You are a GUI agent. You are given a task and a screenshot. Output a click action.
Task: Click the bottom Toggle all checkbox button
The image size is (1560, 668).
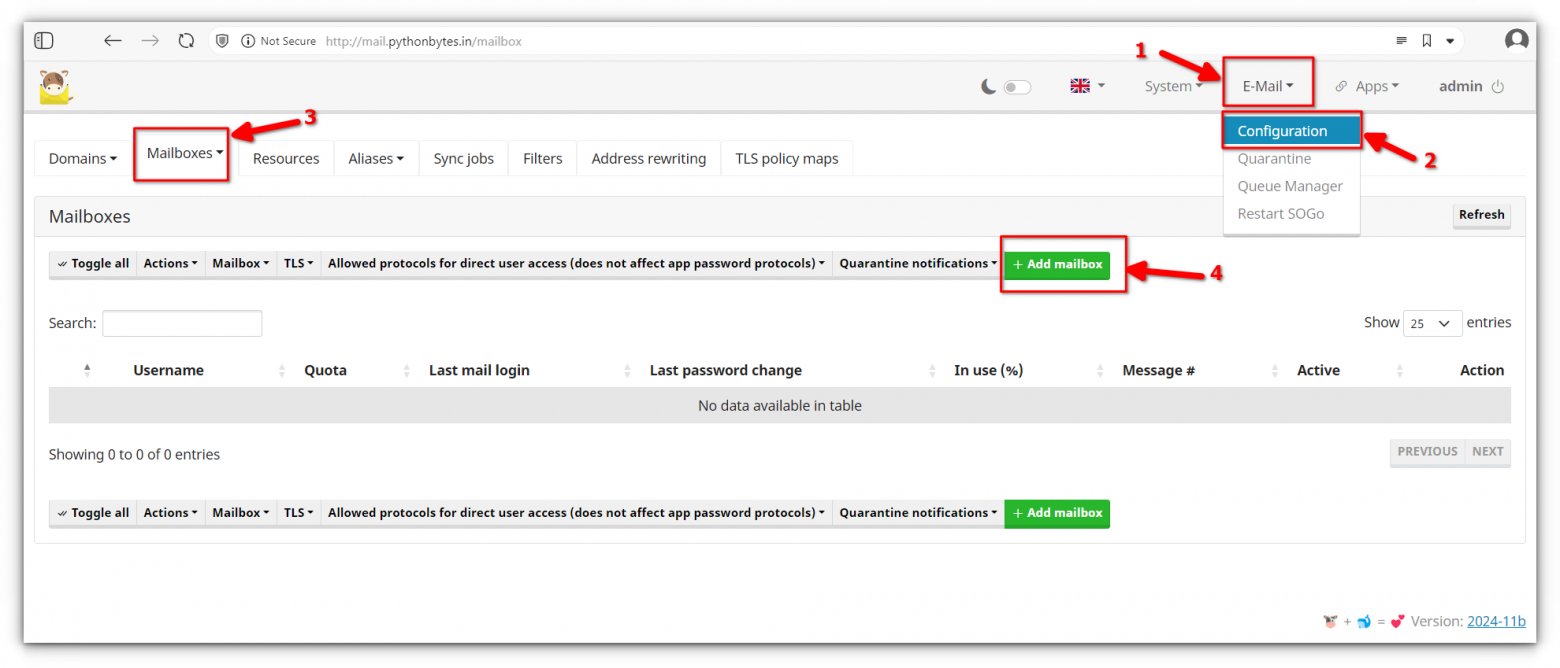tap(93, 513)
